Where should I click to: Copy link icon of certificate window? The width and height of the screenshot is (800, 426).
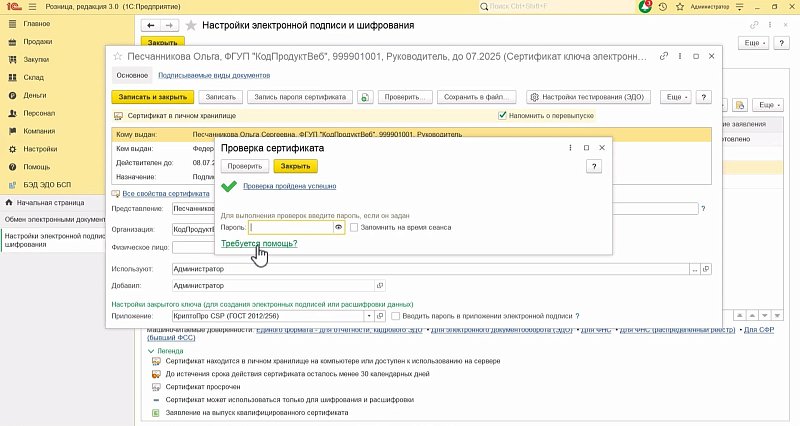tap(664, 56)
